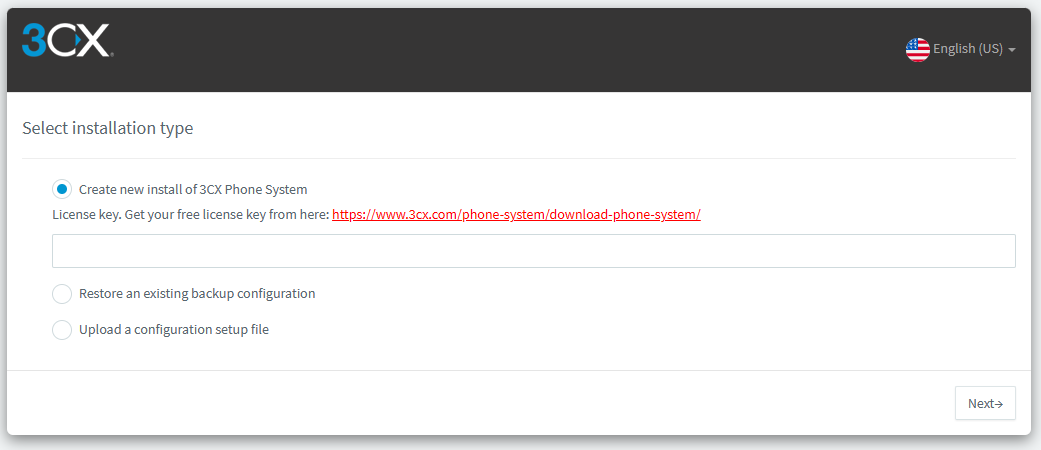Click the 'Select installation type' heading
This screenshot has width=1041, height=450.
pos(108,128)
